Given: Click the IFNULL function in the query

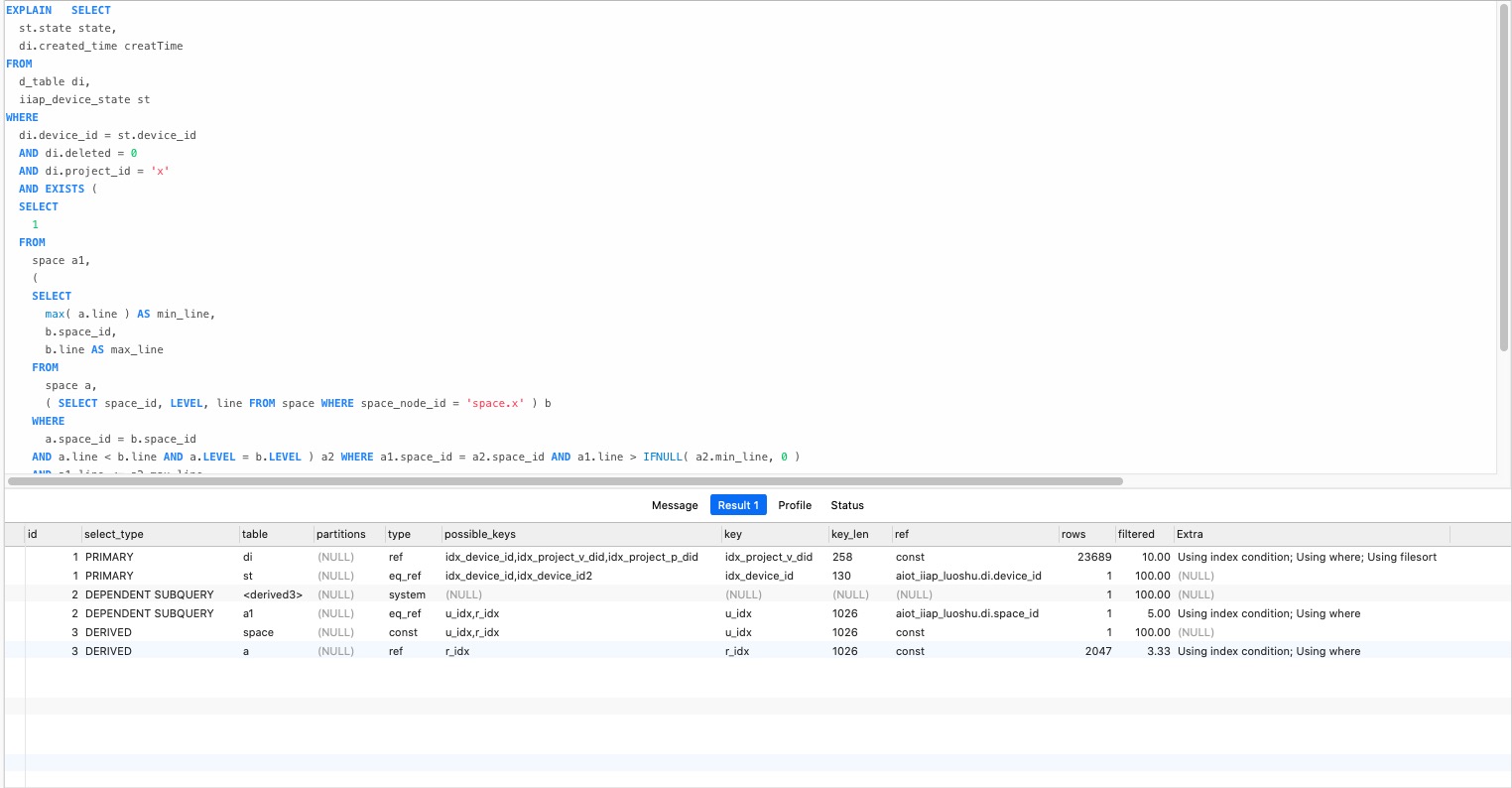Looking at the screenshot, I should [x=663, y=457].
